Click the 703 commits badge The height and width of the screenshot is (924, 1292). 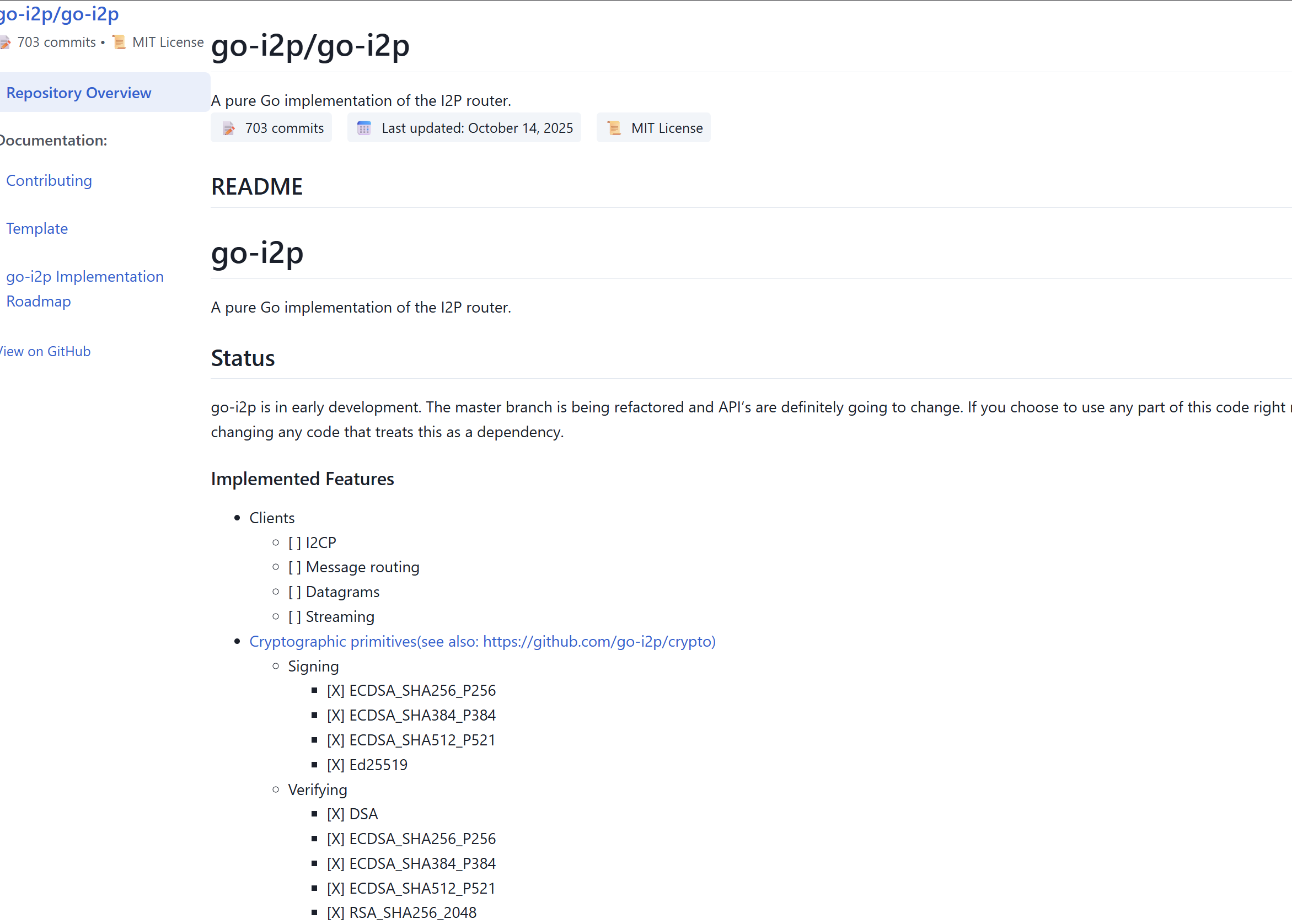pyautogui.click(x=284, y=128)
